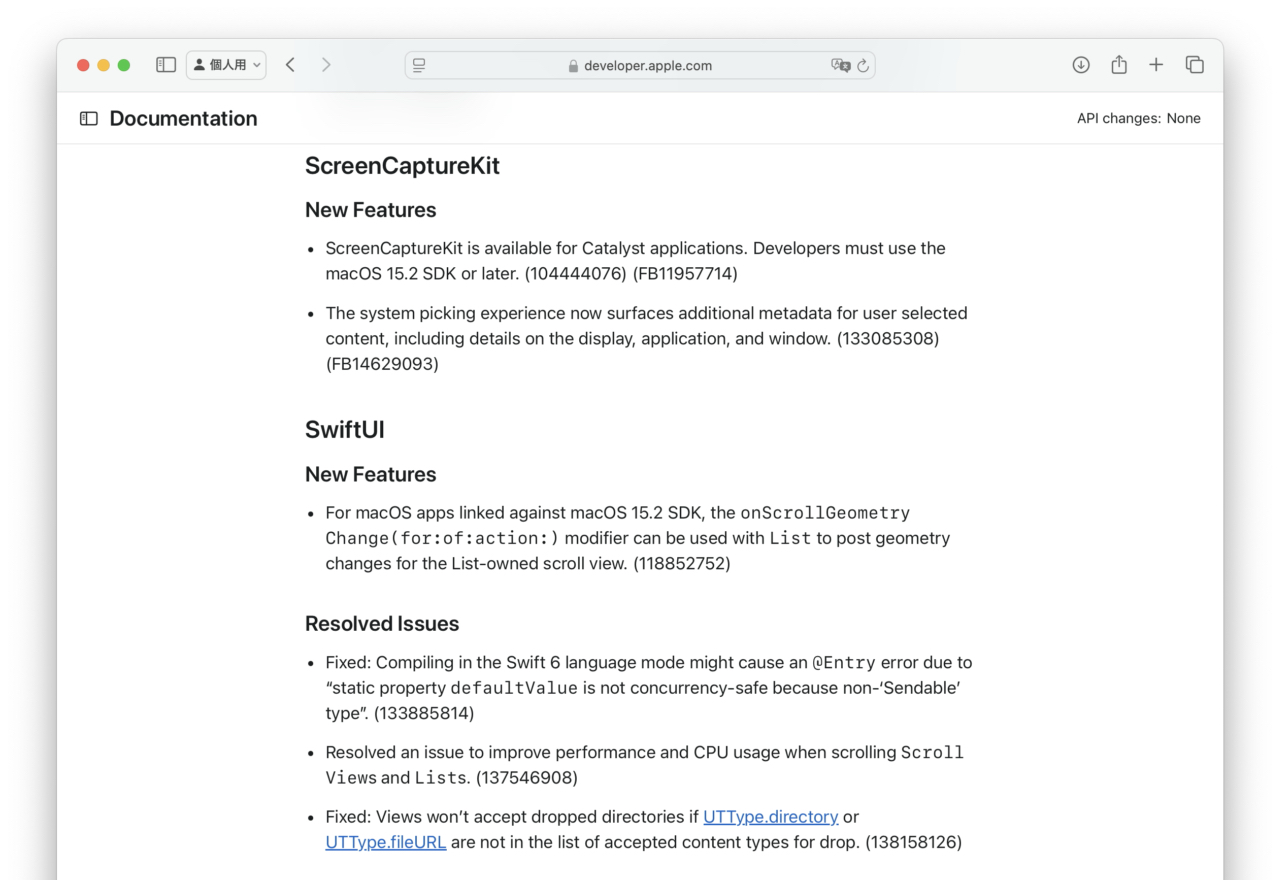The image size is (1280, 880).
Task: Click the Resolved Issues heading
Action: point(382,624)
